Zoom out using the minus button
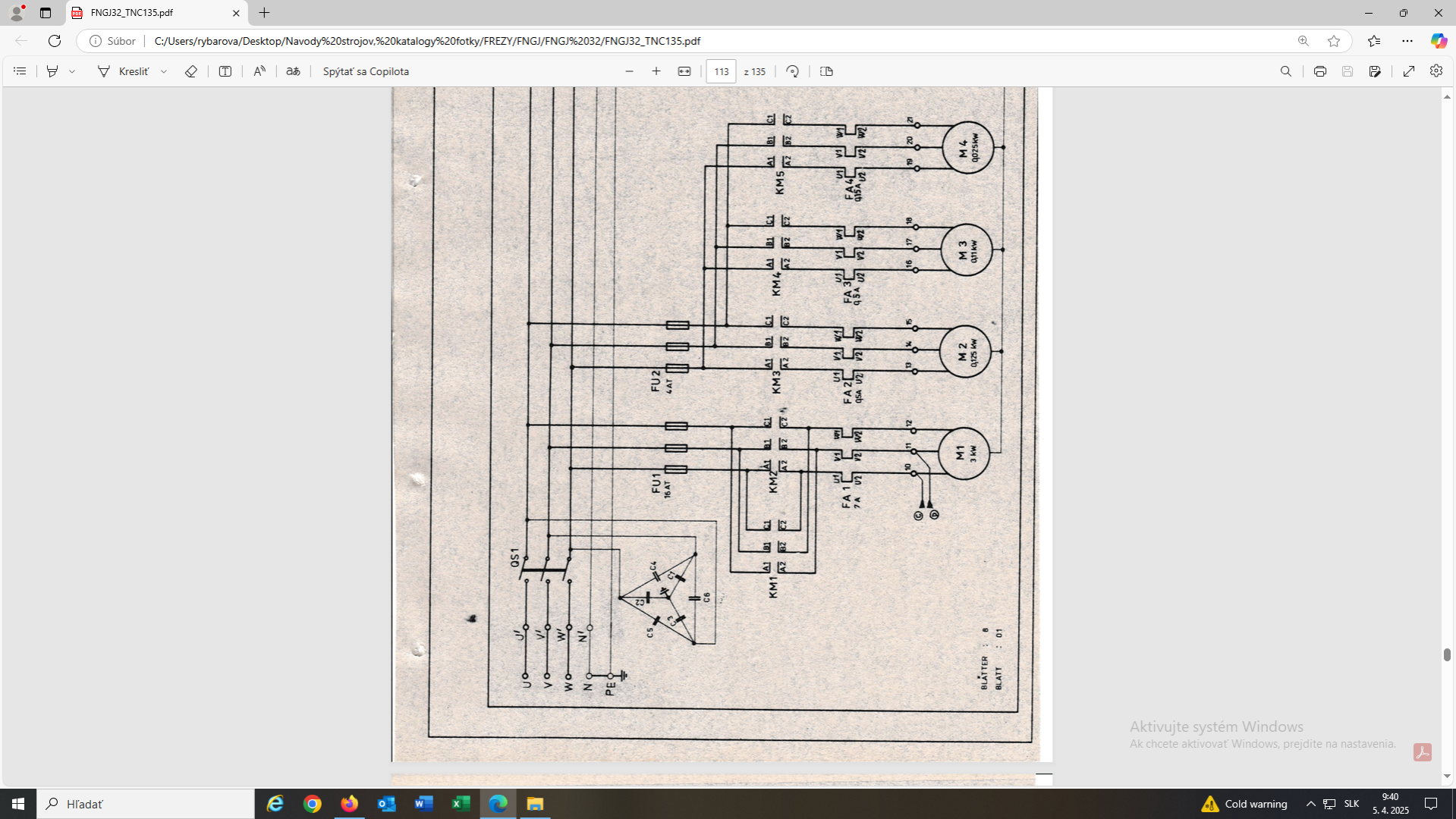 click(x=629, y=71)
